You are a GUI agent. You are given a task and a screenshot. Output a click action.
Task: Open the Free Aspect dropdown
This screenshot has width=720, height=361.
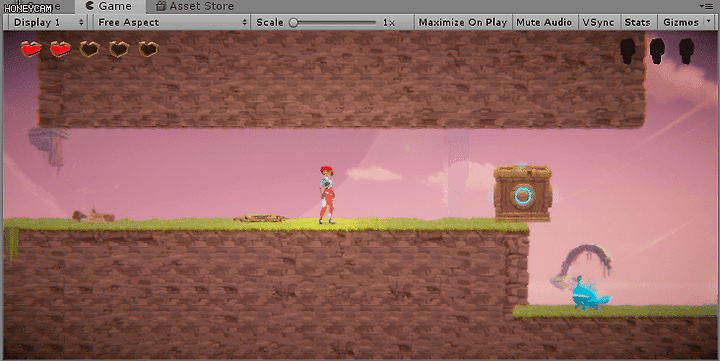pos(172,22)
